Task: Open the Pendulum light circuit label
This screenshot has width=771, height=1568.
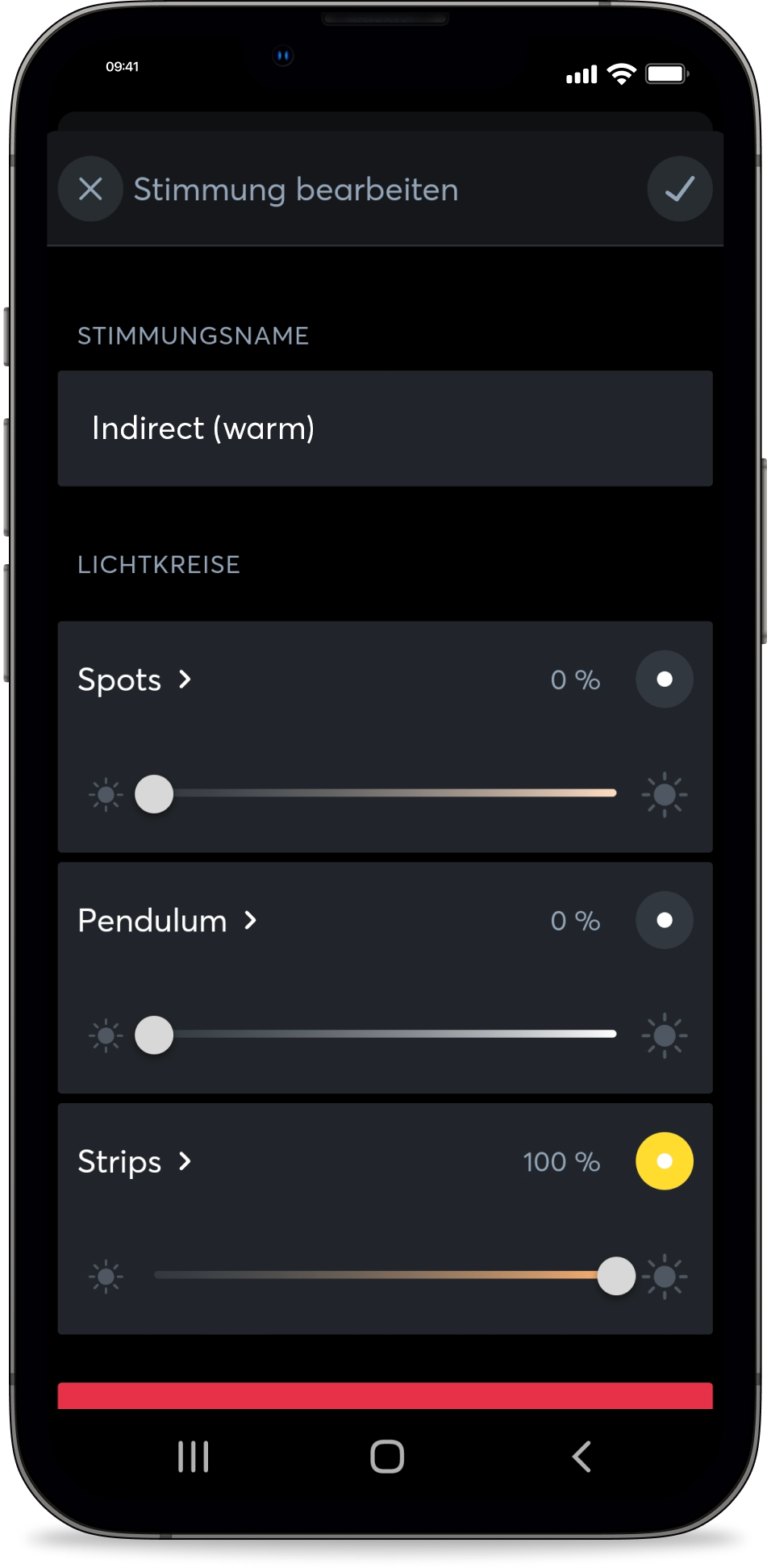Action: tap(152, 921)
